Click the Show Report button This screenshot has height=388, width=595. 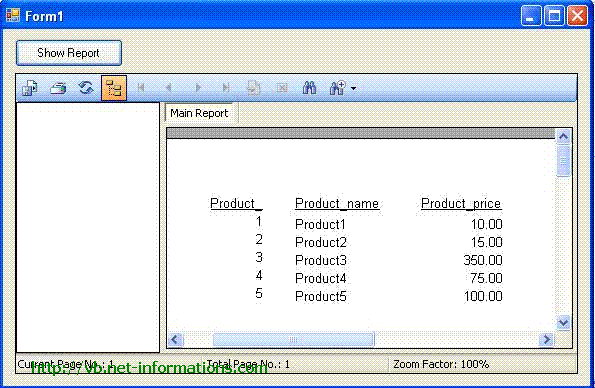[69, 53]
